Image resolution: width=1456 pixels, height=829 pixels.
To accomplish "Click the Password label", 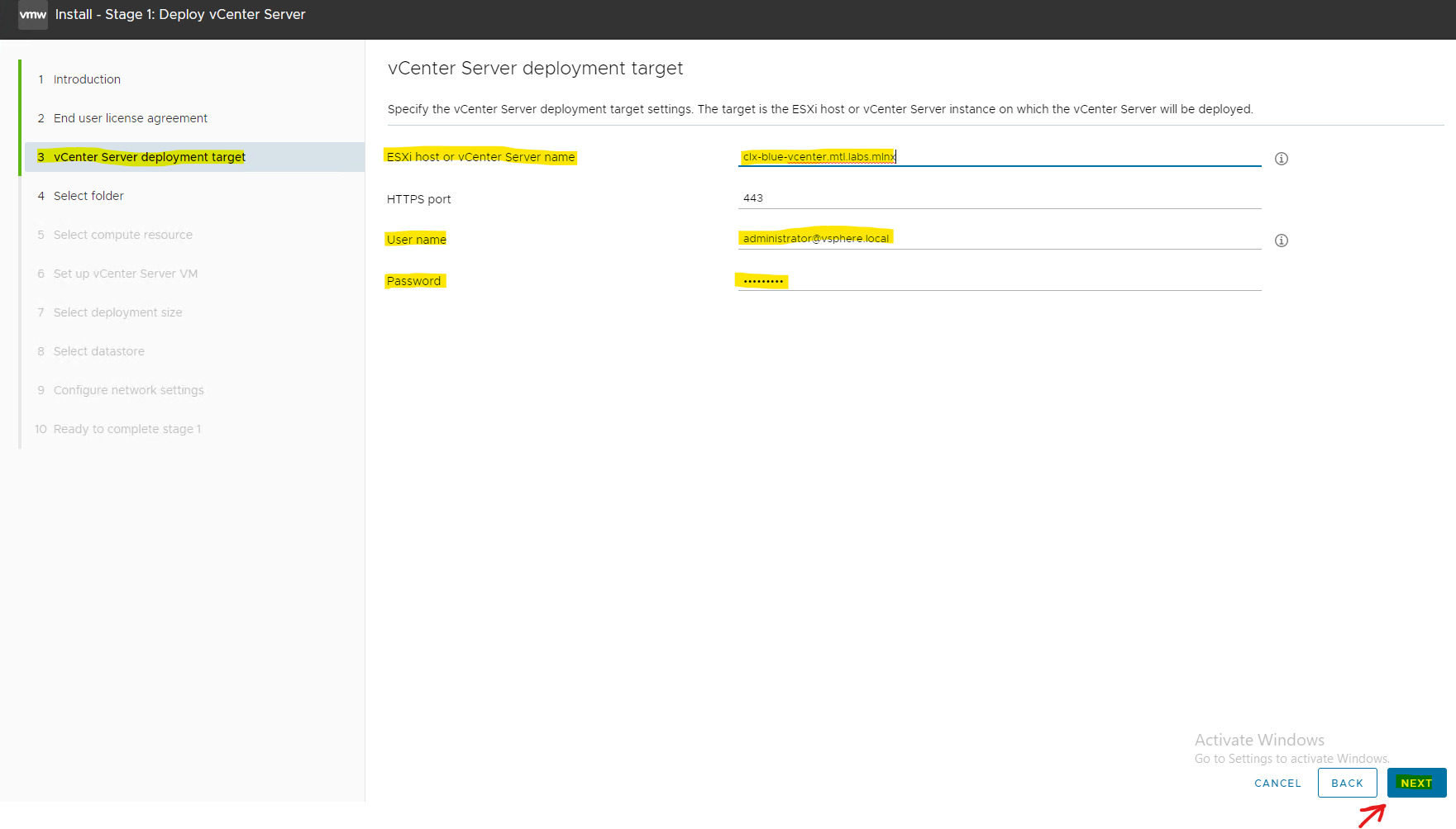I will [414, 281].
